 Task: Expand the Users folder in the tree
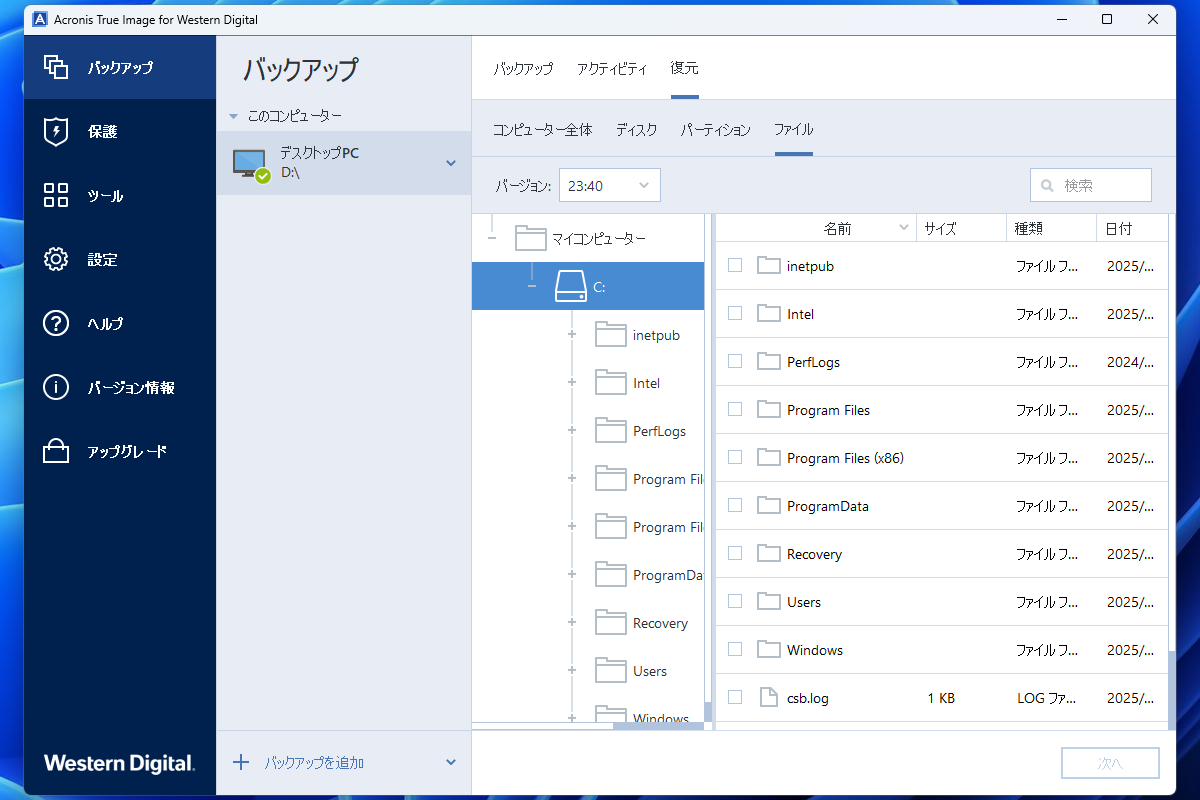coord(571,670)
